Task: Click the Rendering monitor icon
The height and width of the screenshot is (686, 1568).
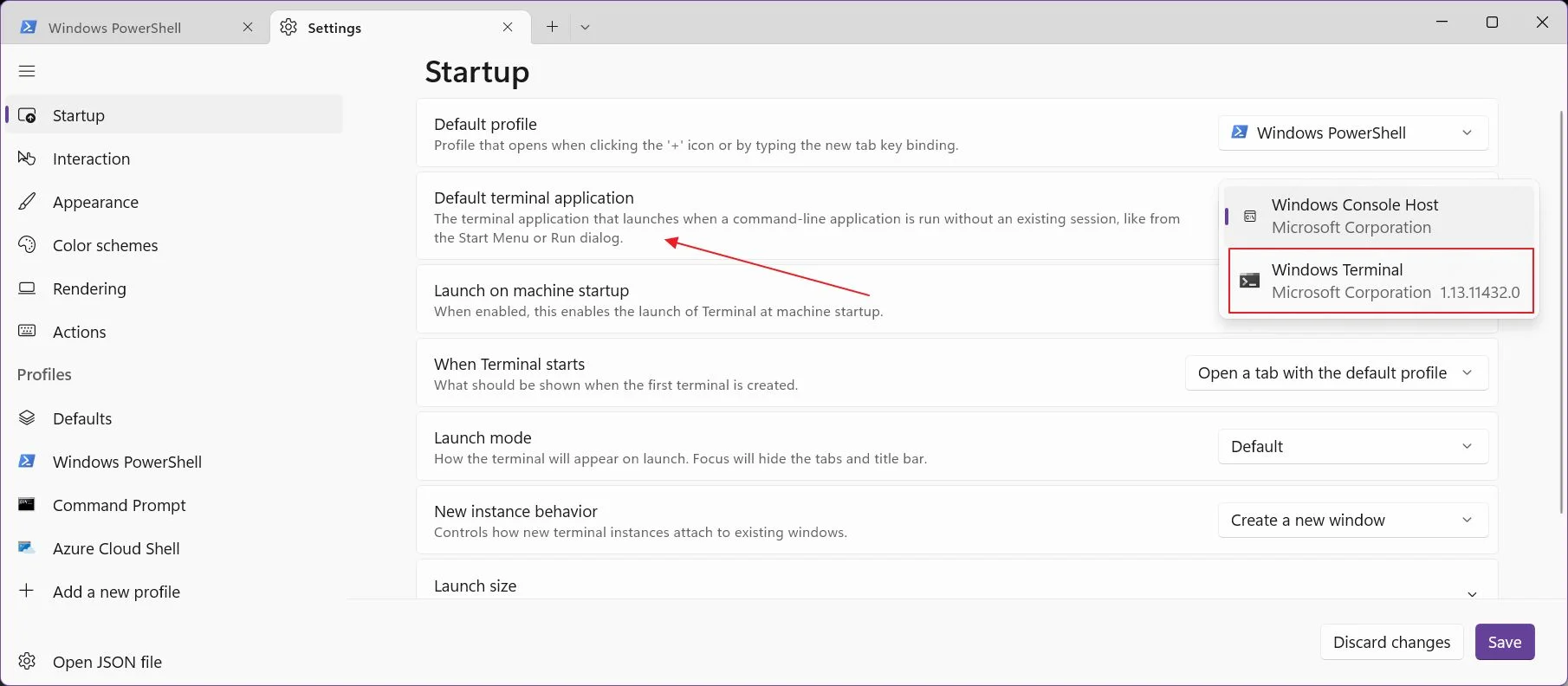Action: coord(27,288)
